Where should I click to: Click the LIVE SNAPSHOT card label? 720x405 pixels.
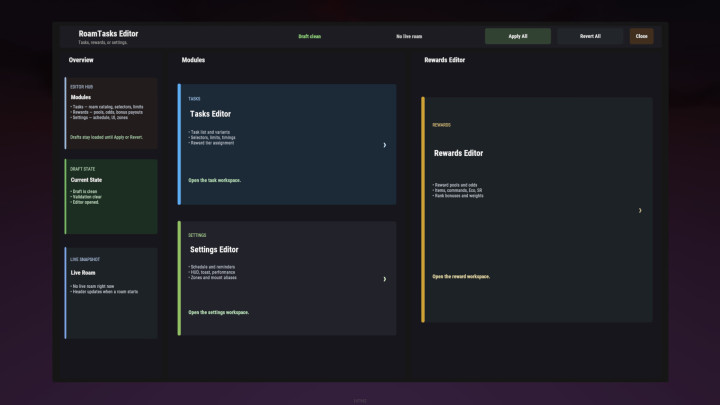pos(84,259)
